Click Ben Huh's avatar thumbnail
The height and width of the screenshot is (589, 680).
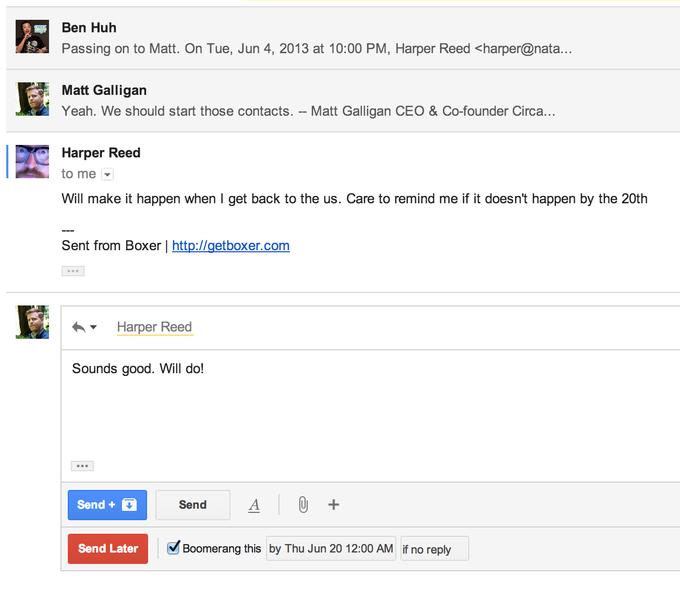click(32, 37)
